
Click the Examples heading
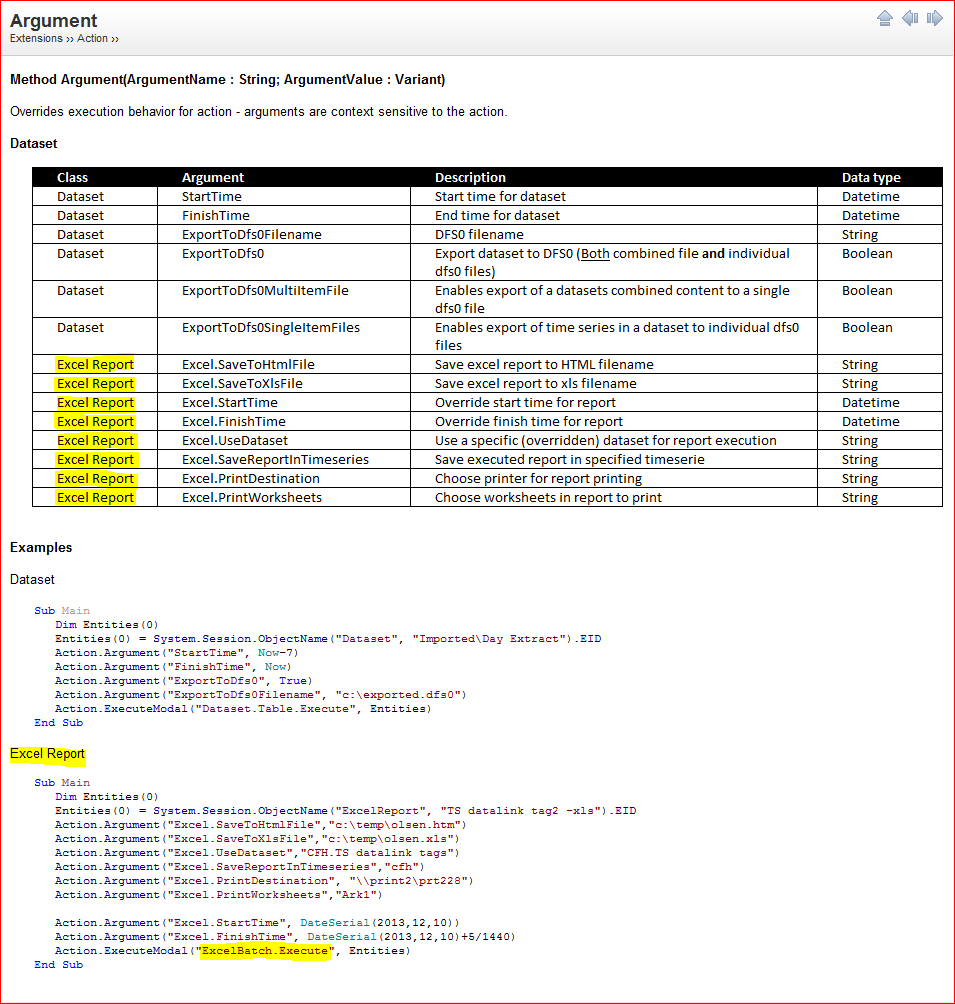41,547
